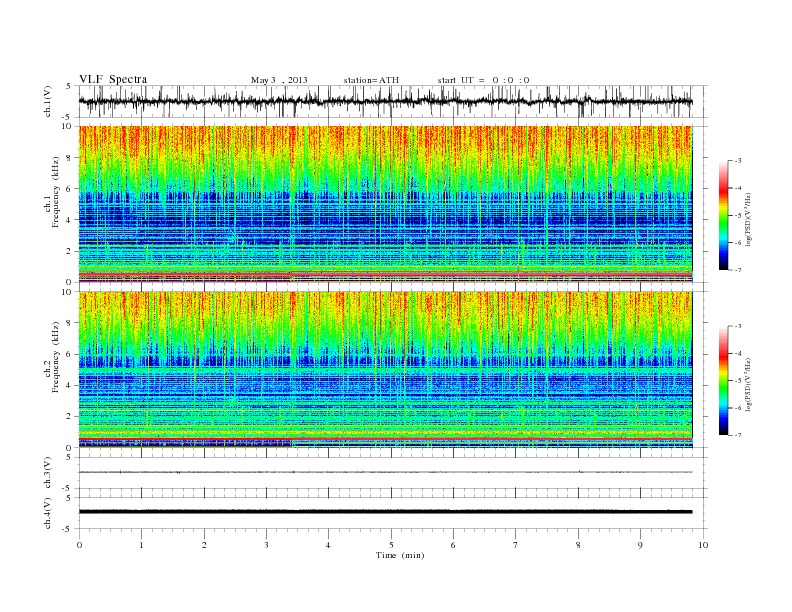
Task: Click the "2" tick on the time axis
Action: (204, 545)
